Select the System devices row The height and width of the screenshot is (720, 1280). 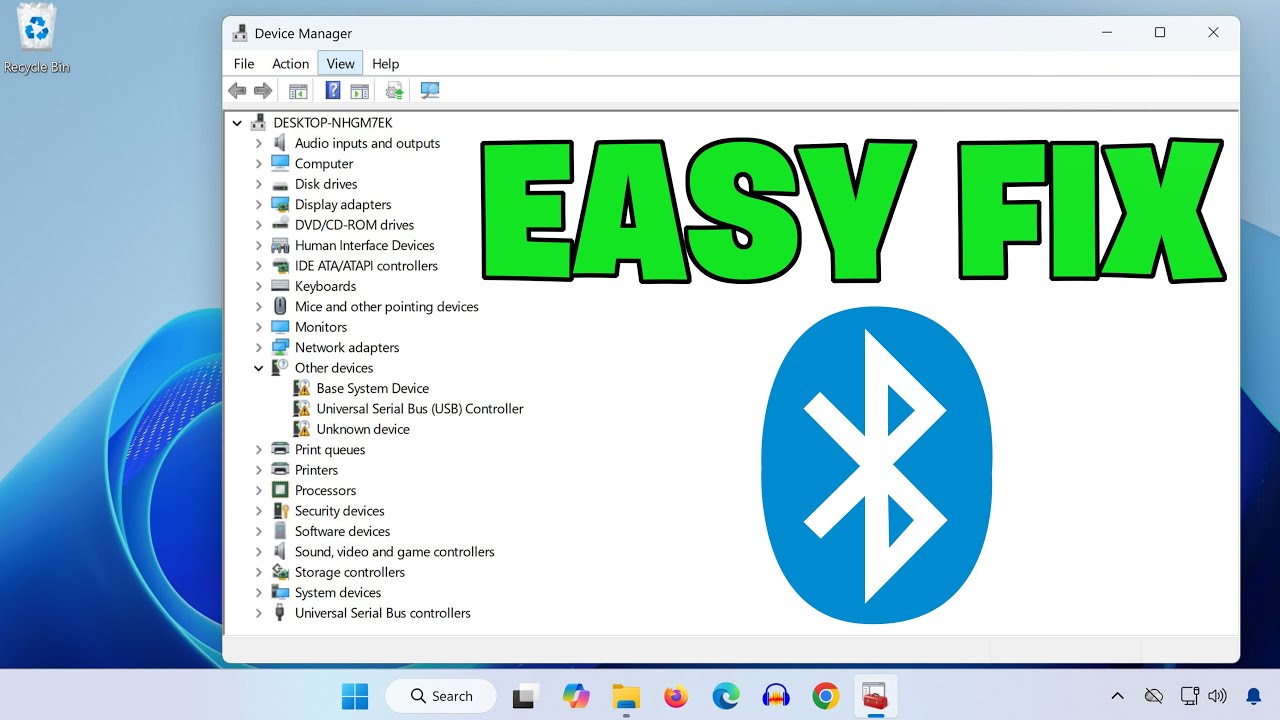point(338,593)
